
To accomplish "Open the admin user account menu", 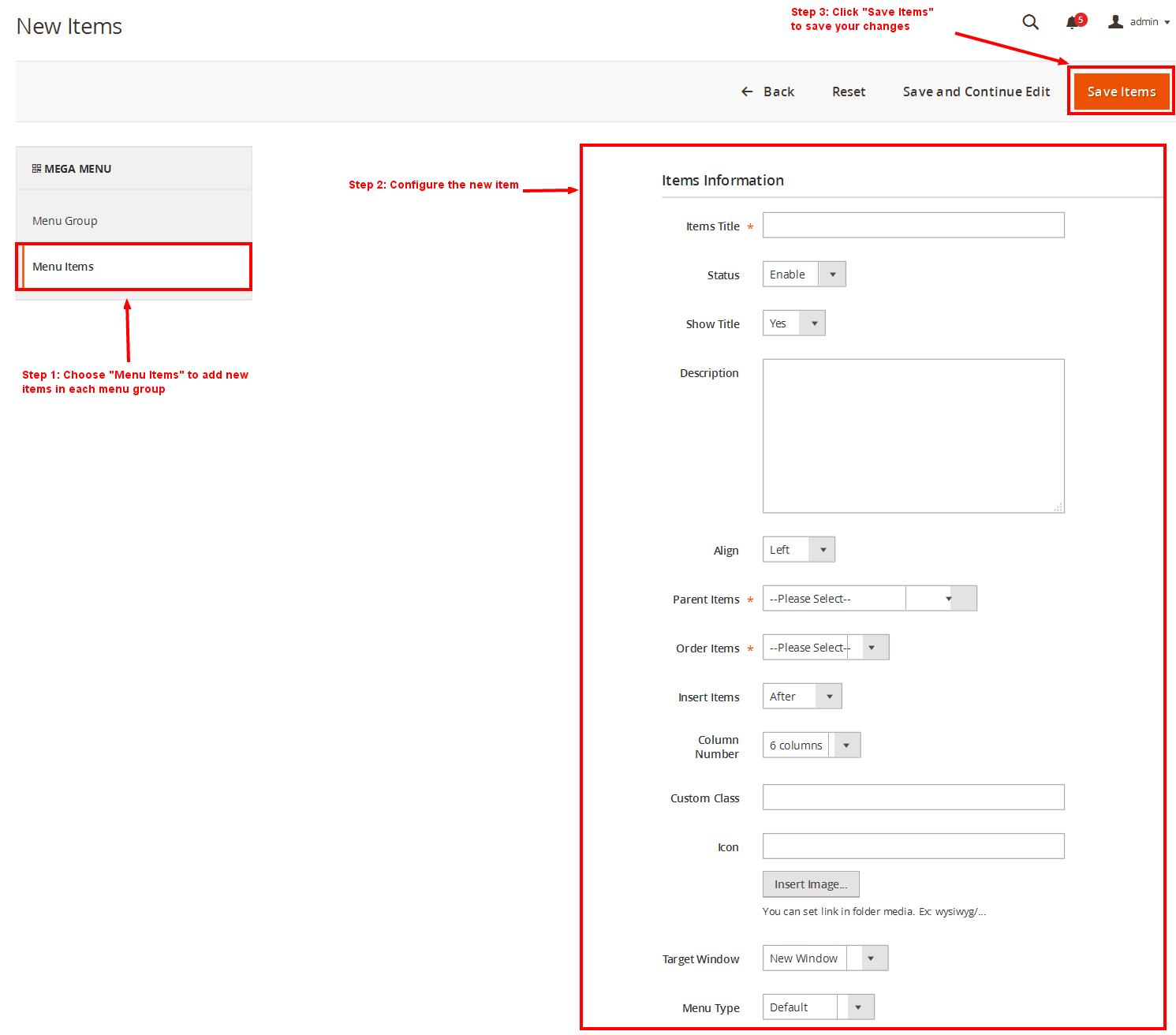I will pos(1138,22).
